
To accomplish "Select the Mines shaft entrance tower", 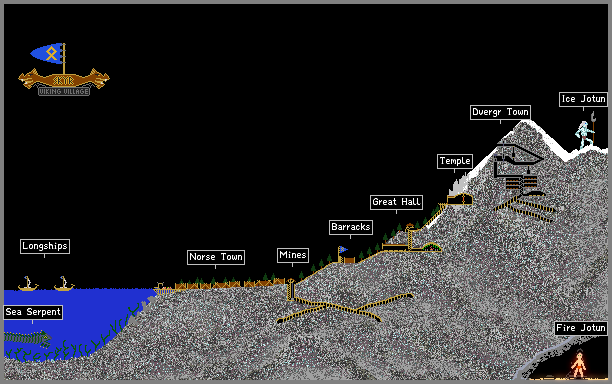I will (290, 290).
